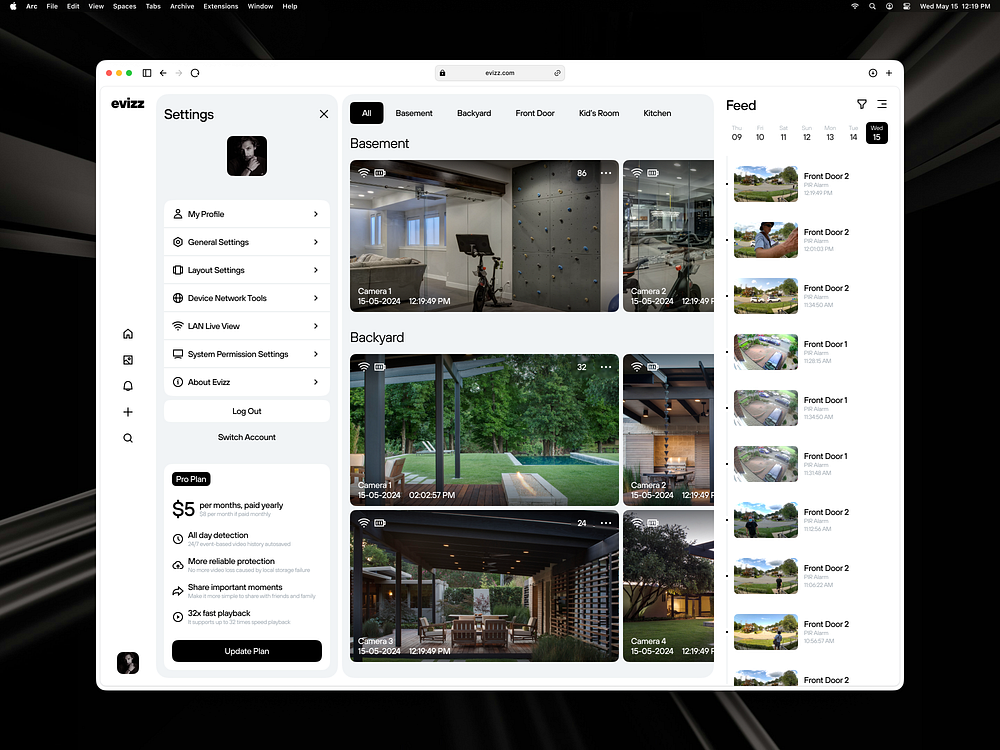
Task: Toggle the All cameras filter pill
Action: (x=366, y=113)
